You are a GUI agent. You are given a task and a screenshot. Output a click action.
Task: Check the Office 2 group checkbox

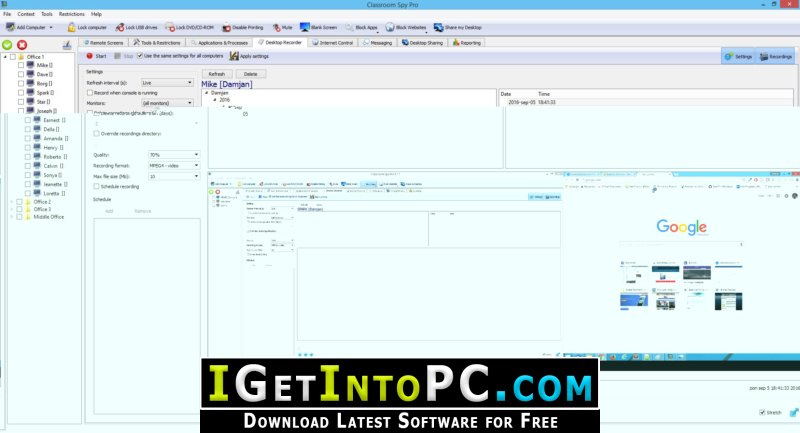19,202
